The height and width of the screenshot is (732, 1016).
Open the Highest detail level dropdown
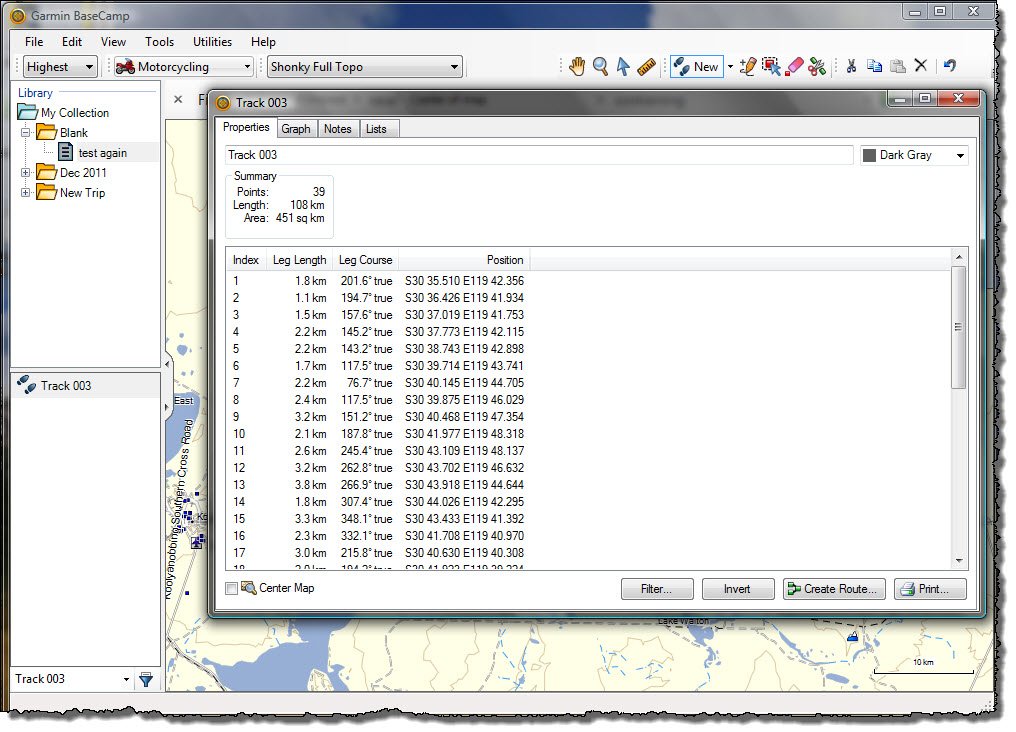click(60, 67)
